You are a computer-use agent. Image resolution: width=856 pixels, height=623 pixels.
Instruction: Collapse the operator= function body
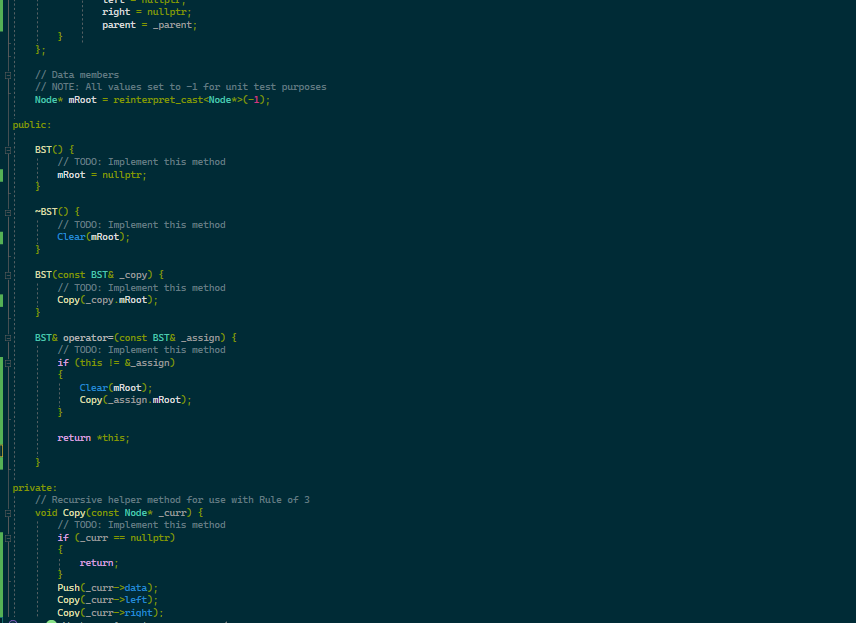coord(8,337)
